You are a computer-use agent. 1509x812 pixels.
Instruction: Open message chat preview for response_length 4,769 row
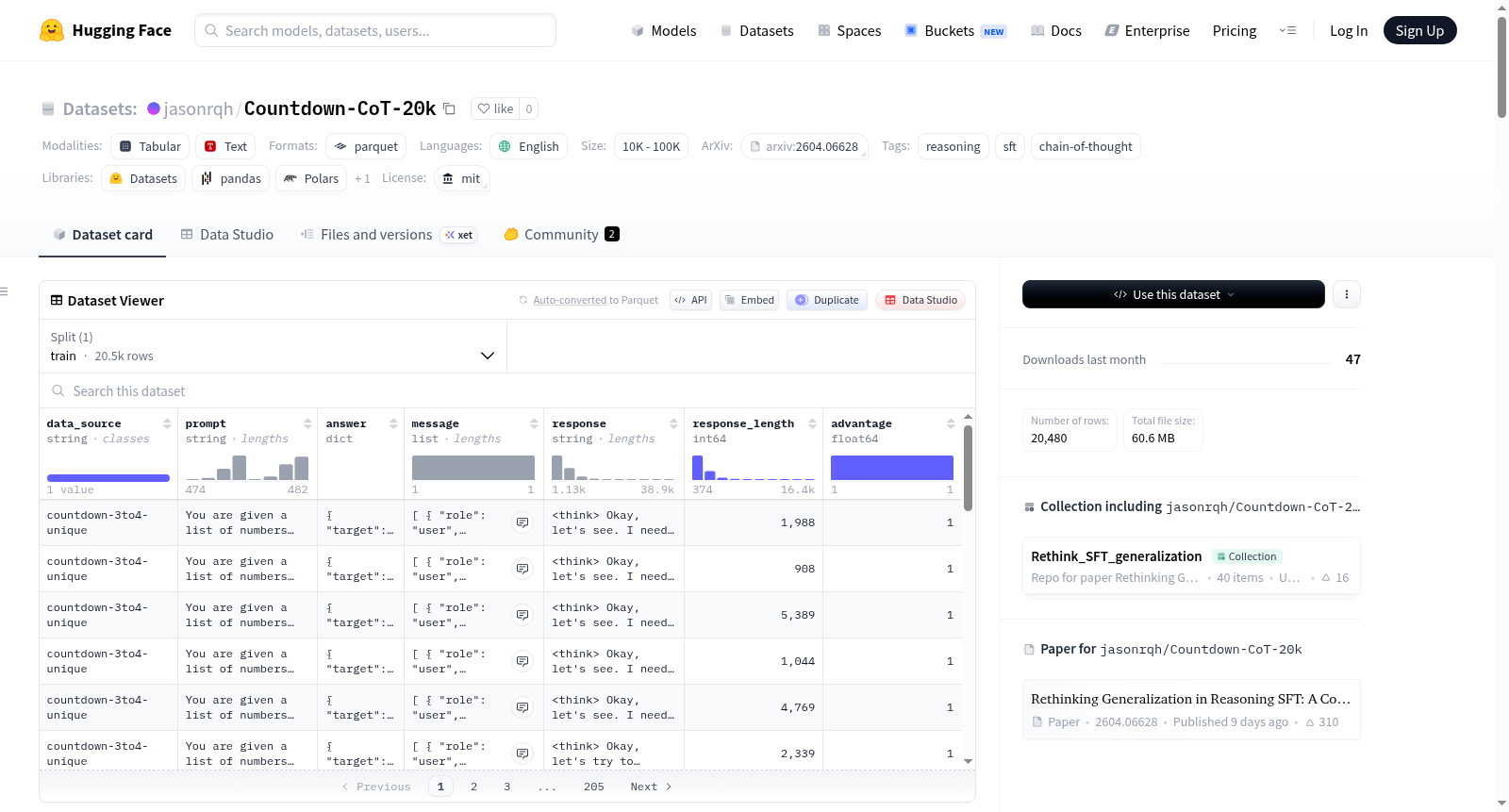pos(522,707)
